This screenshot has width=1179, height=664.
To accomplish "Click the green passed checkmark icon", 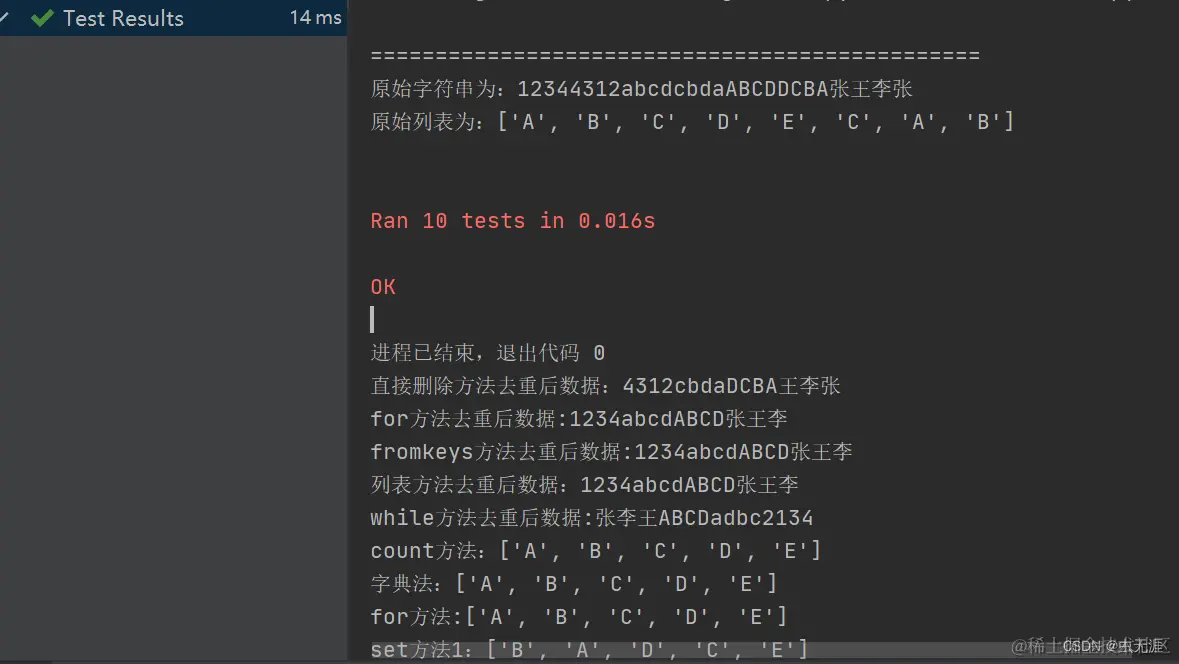I will 42,18.
